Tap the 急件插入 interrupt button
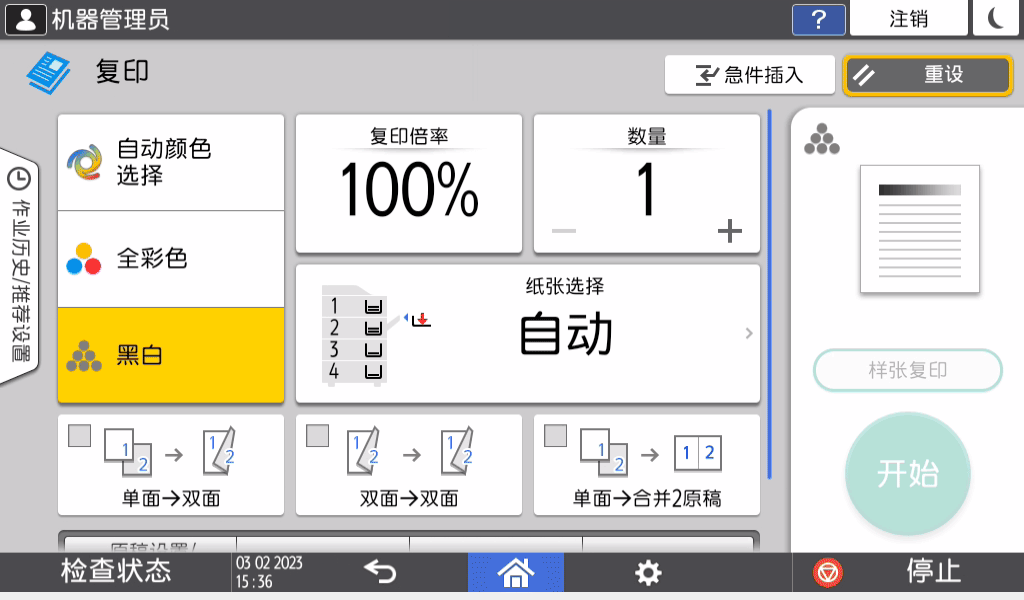Viewport: 1024px width, 600px height. click(750, 74)
